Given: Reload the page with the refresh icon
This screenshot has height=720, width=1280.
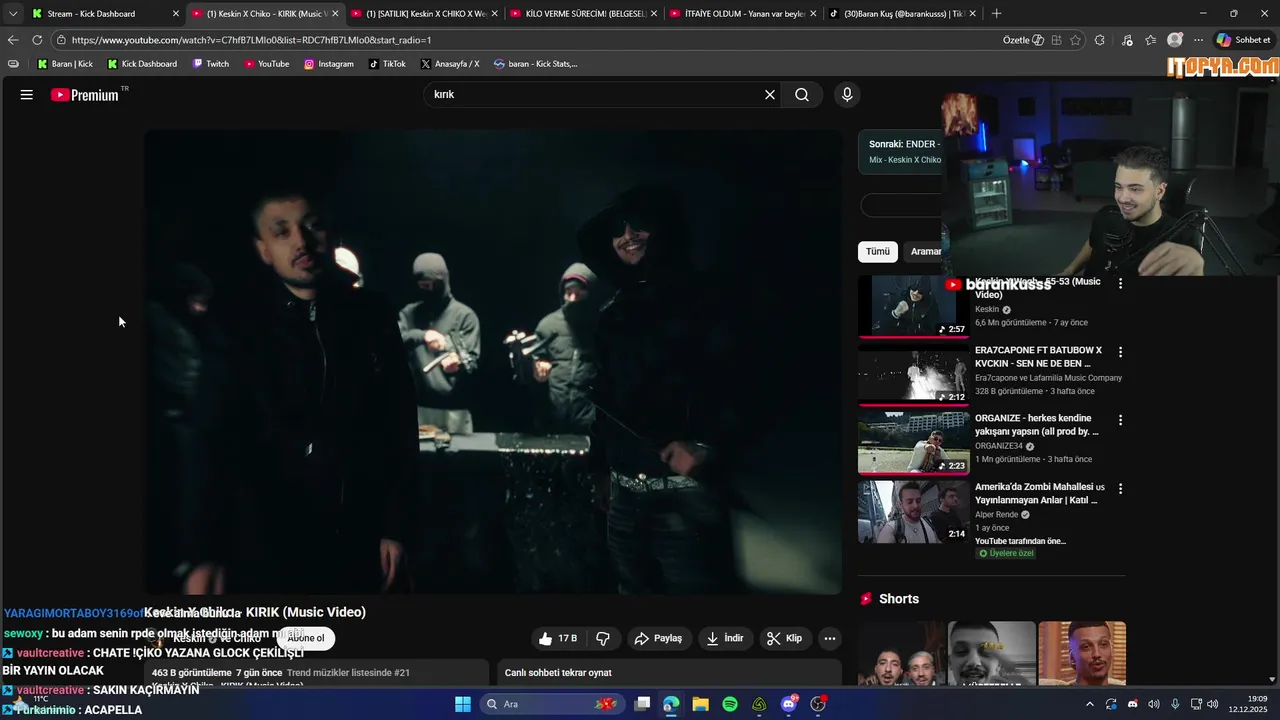Looking at the screenshot, I should [x=37, y=40].
